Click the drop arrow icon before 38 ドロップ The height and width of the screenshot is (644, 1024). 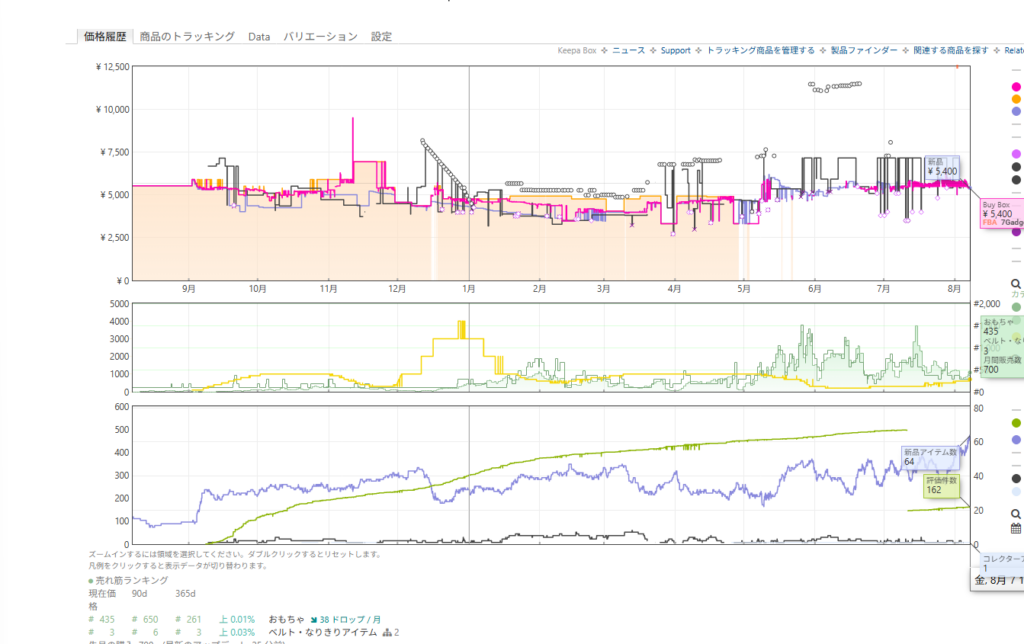(314, 620)
